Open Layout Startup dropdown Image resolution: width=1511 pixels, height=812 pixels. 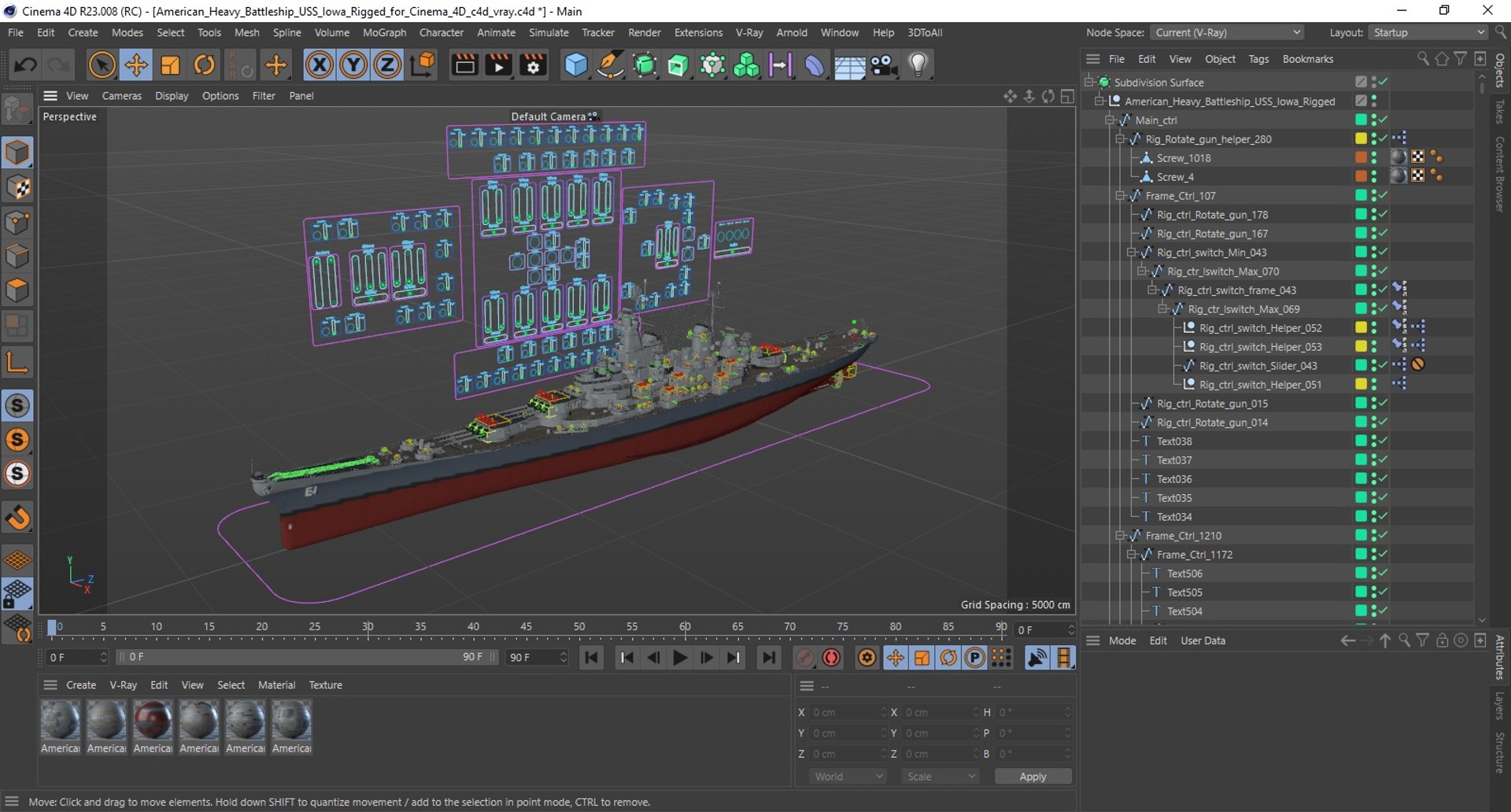1428,32
